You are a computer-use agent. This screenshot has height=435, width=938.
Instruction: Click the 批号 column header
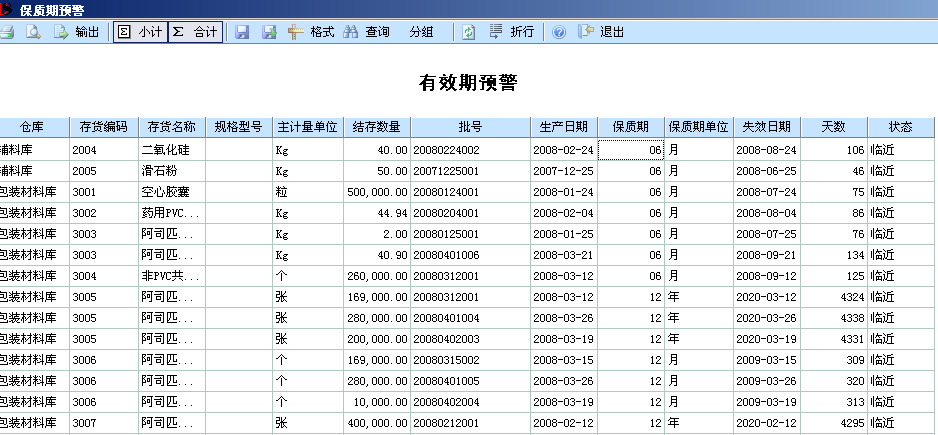(x=471, y=127)
